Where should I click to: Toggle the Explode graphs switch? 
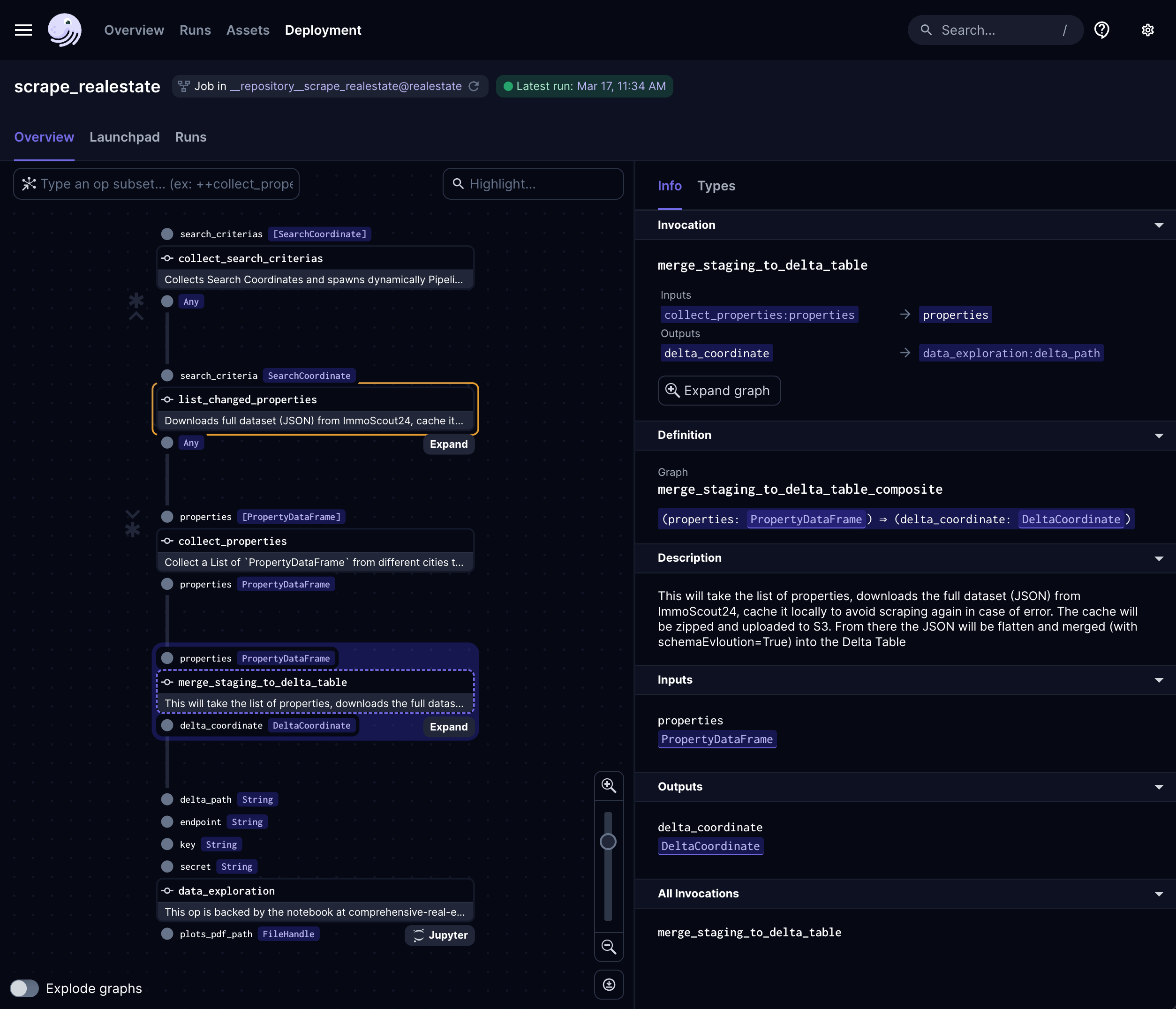point(24,988)
